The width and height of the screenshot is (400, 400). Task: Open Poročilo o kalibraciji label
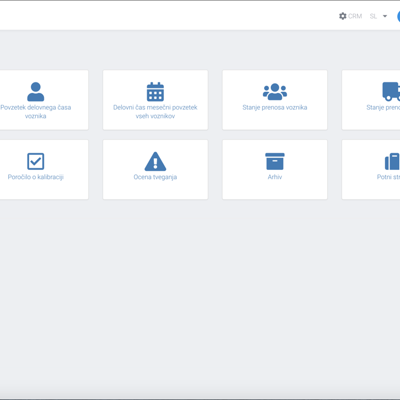36,177
